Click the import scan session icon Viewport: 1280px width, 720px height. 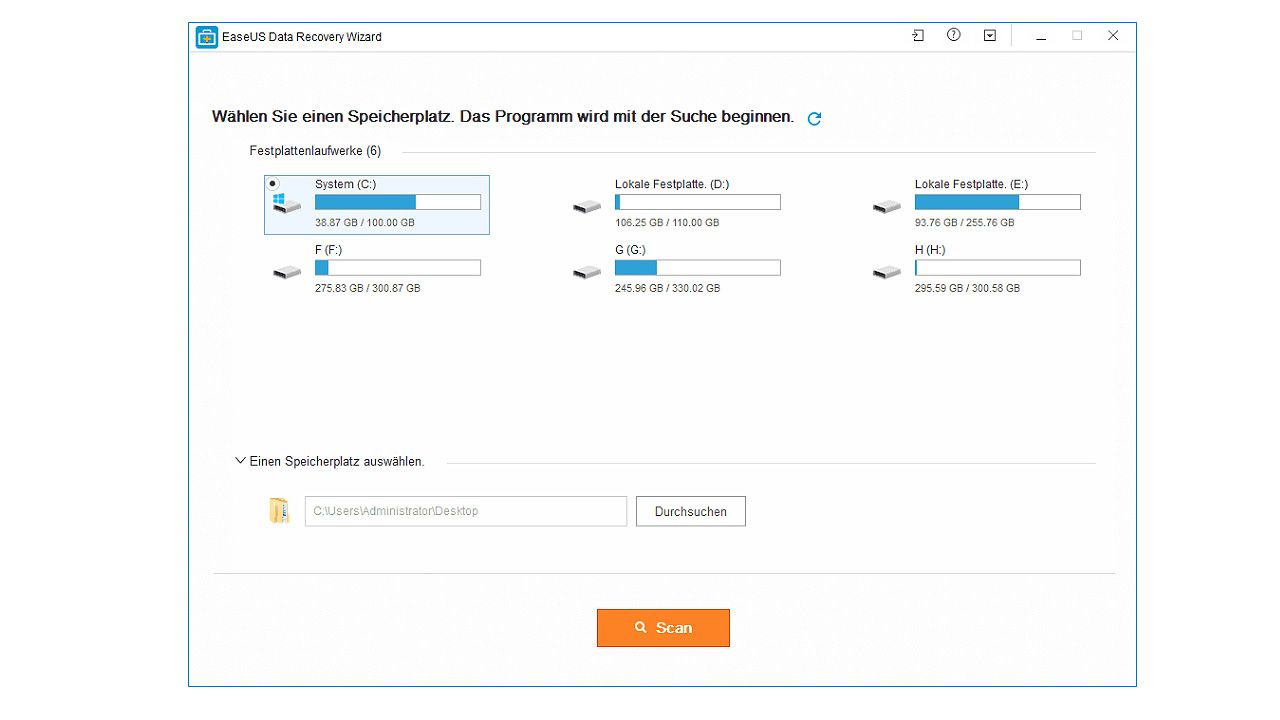point(918,35)
